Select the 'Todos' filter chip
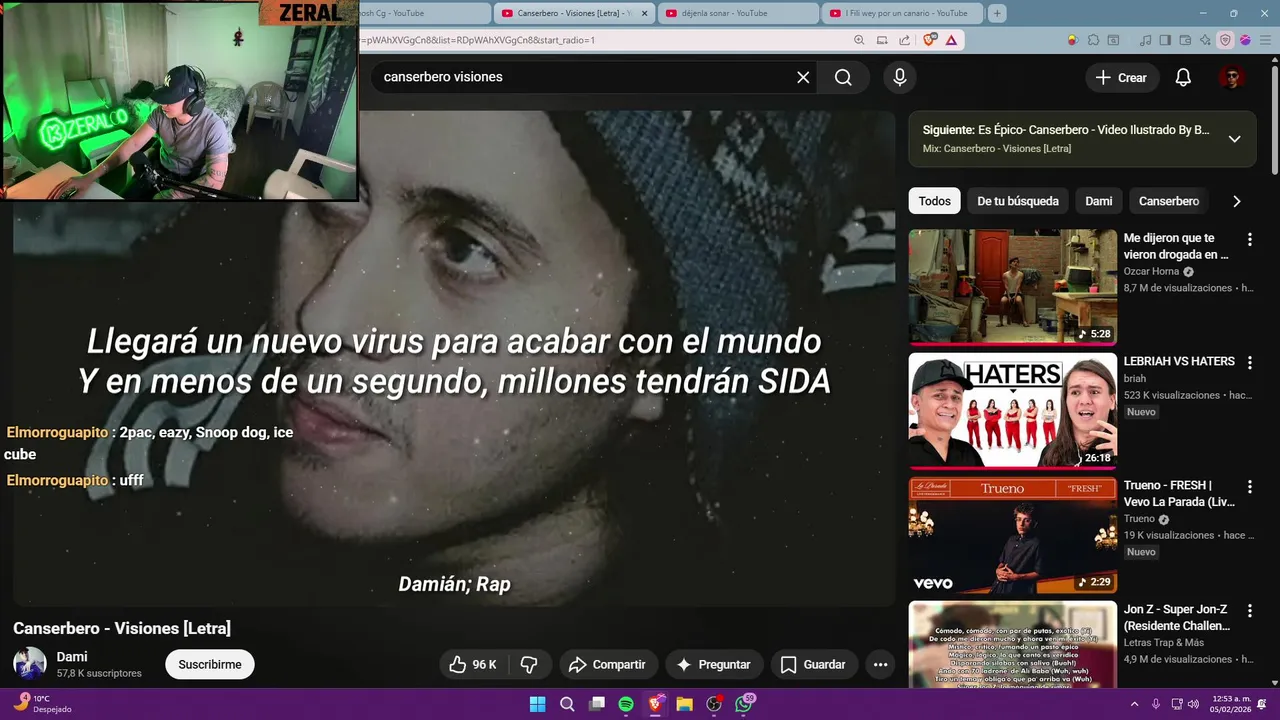Image resolution: width=1280 pixels, height=720 pixels. click(935, 201)
